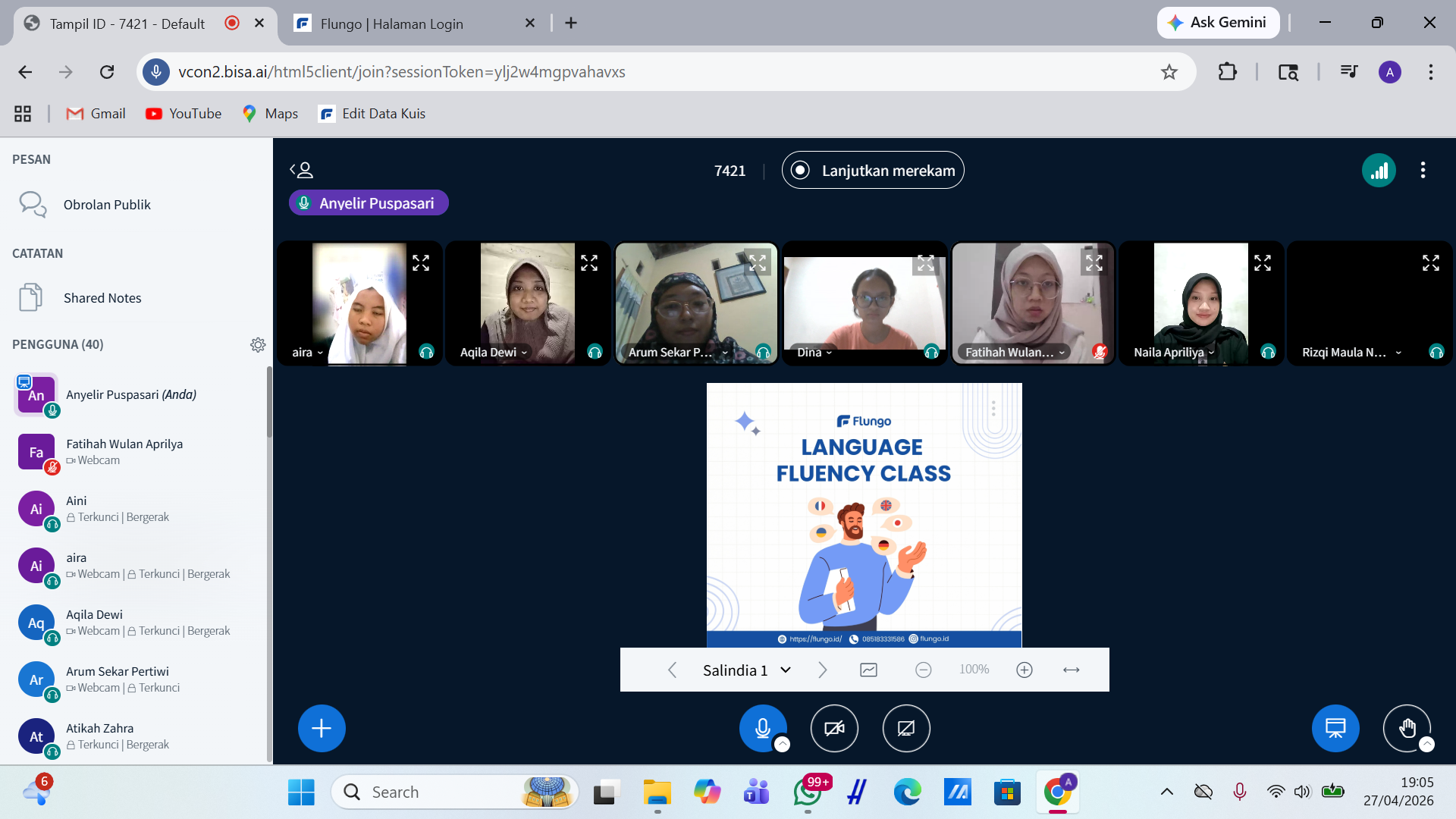This screenshot has width=1456, height=819.
Task: Open the Arum Sekar P... webcam dropdown
Action: pyautogui.click(x=678, y=353)
